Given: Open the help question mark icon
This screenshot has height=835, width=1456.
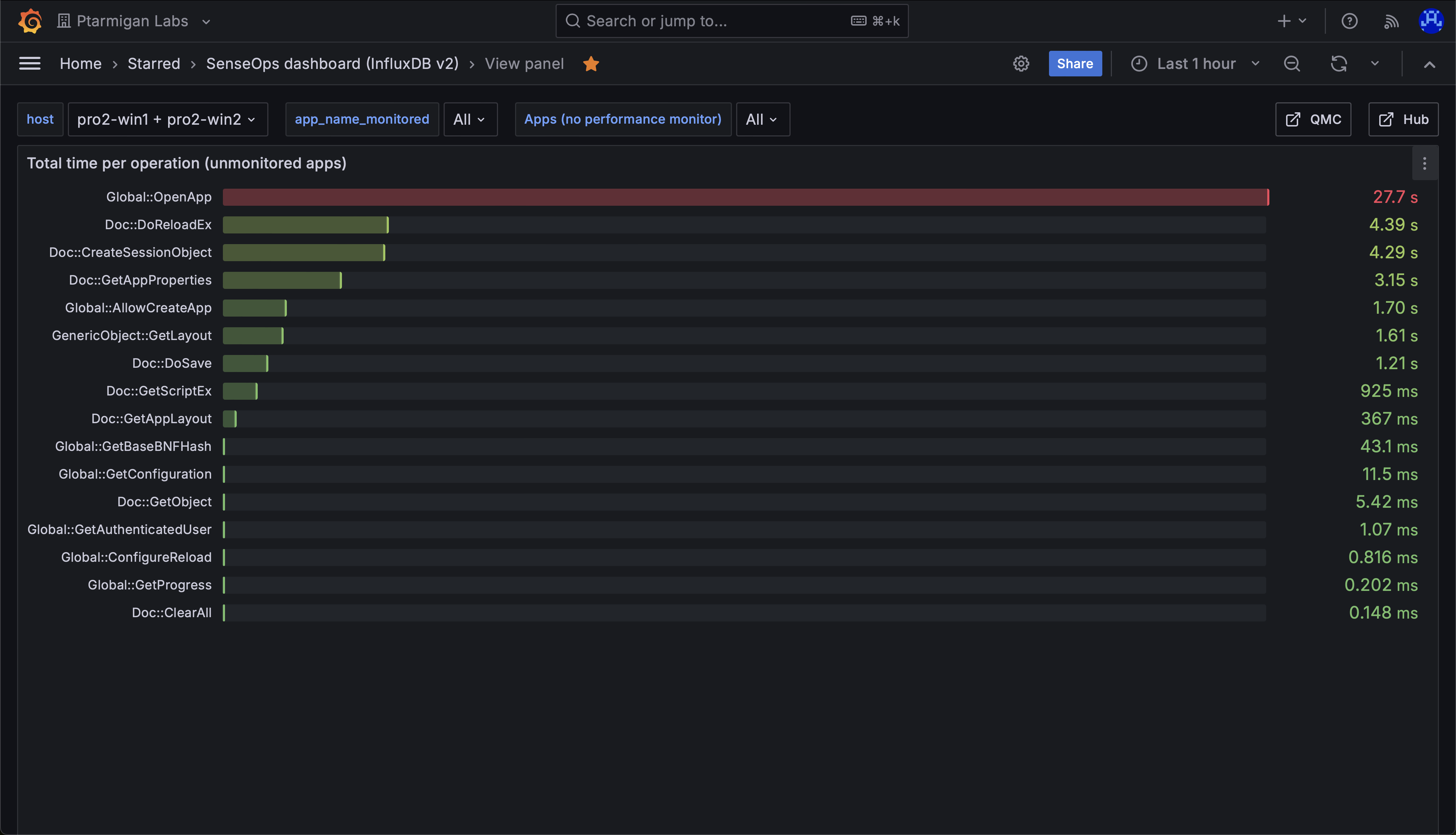Looking at the screenshot, I should tap(1349, 21).
